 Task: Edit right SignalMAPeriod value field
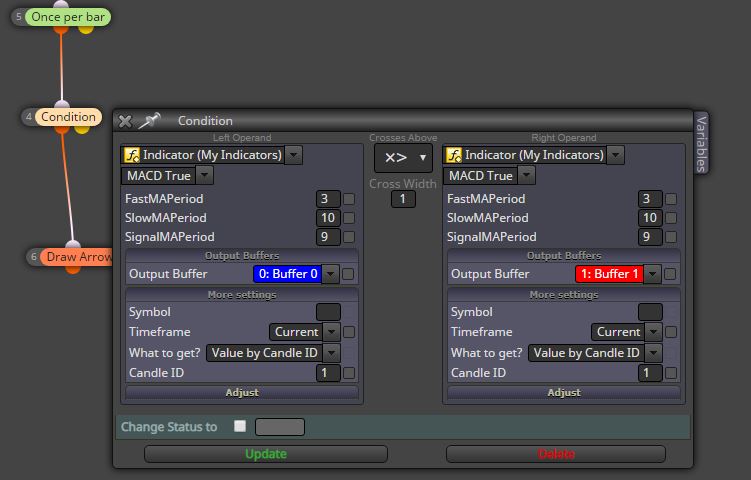(650, 237)
